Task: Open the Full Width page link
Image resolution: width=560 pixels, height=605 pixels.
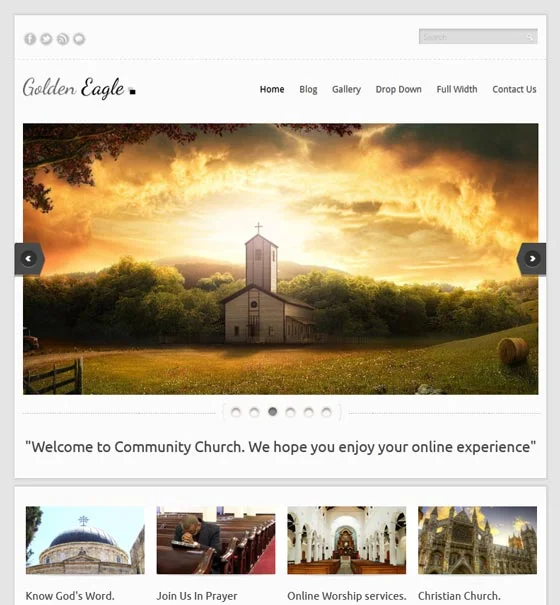Action: 457,90
